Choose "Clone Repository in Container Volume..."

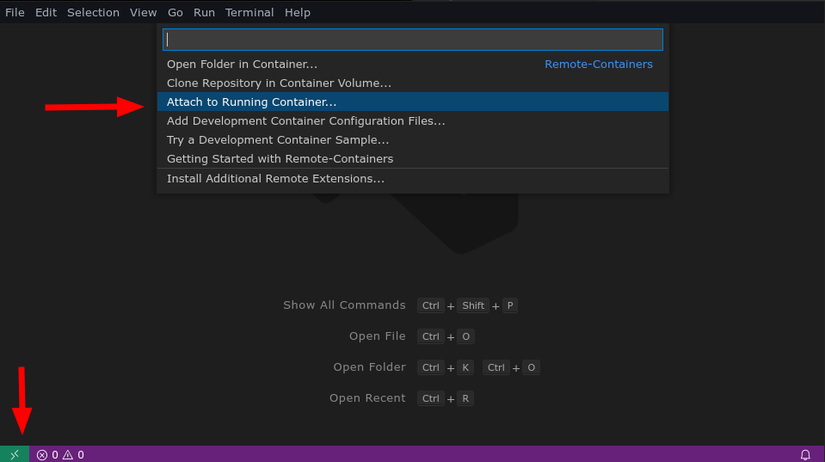pyautogui.click(x=279, y=83)
